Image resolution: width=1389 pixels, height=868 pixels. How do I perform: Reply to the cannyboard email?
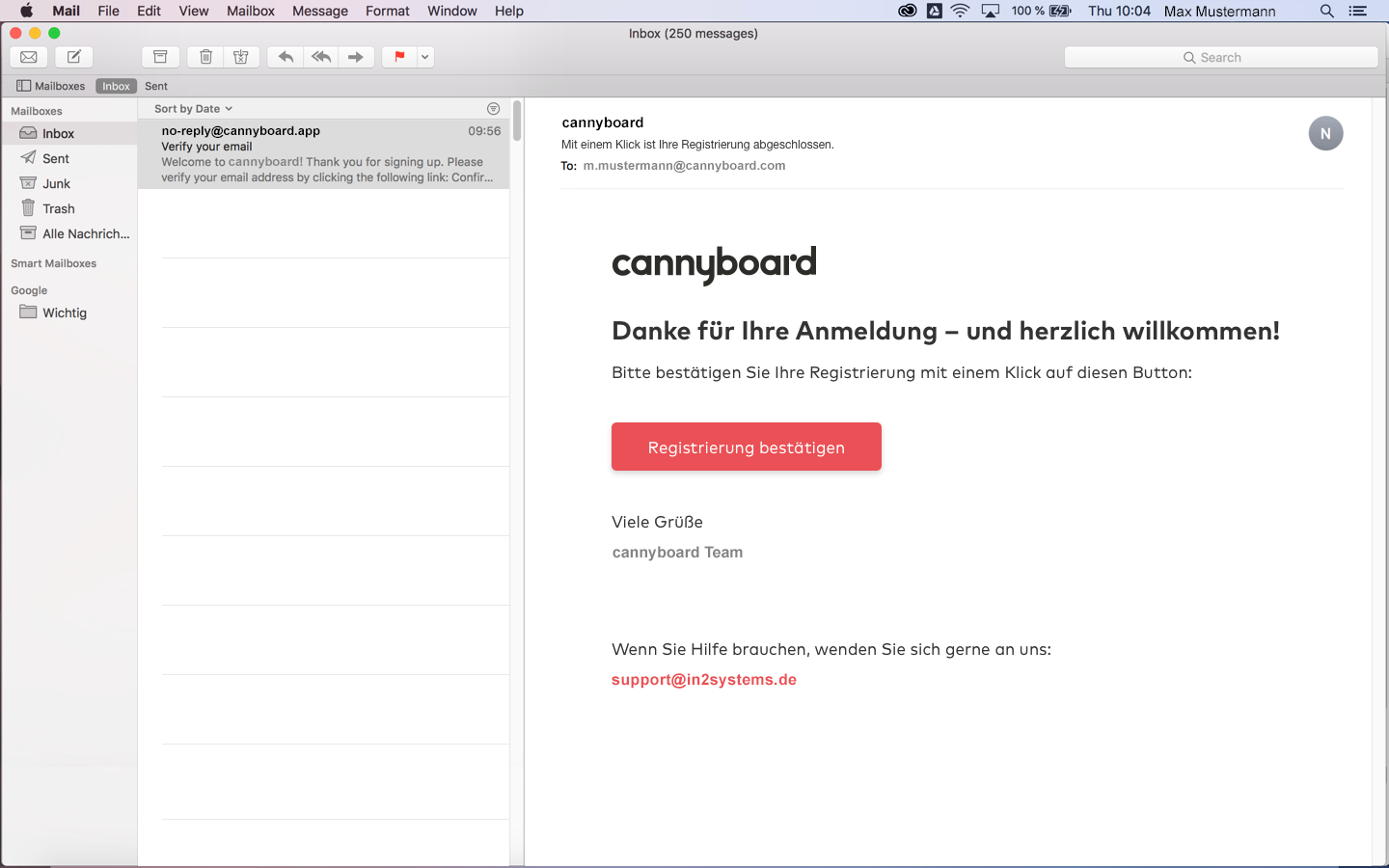click(x=285, y=57)
